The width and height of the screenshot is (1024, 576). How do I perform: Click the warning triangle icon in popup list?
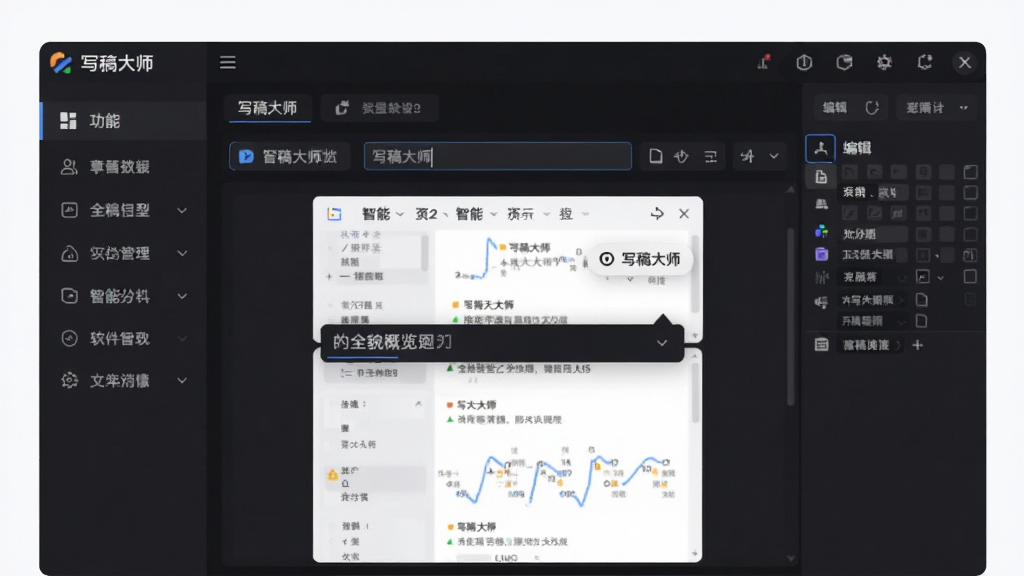[x=332, y=475]
